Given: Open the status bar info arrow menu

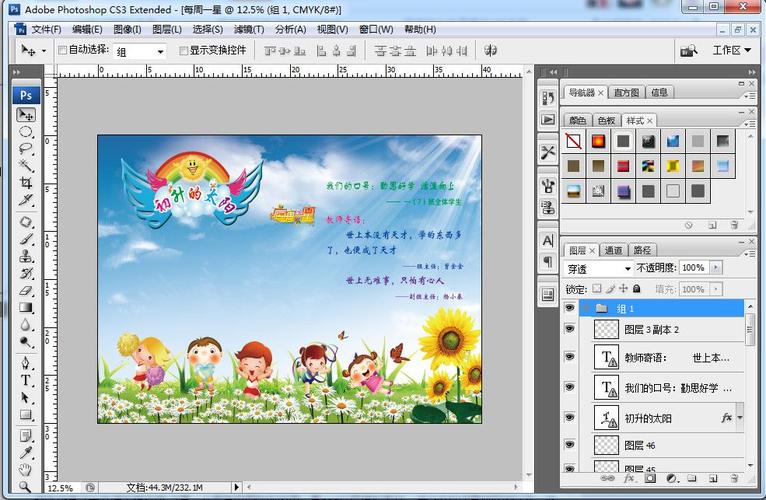Looking at the screenshot, I should 236,487.
